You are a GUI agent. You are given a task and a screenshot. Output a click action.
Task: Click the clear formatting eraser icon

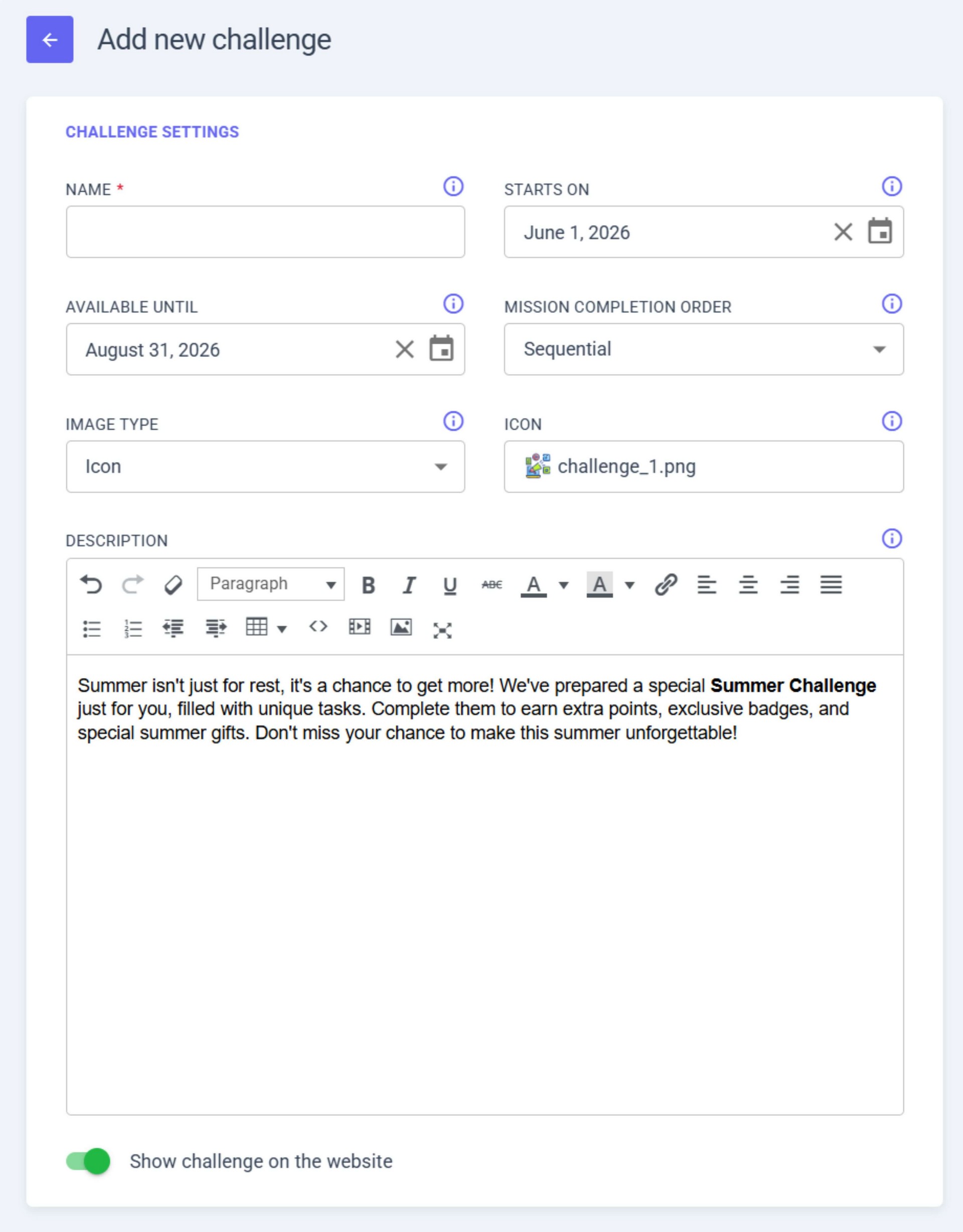click(x=173, y=584)
